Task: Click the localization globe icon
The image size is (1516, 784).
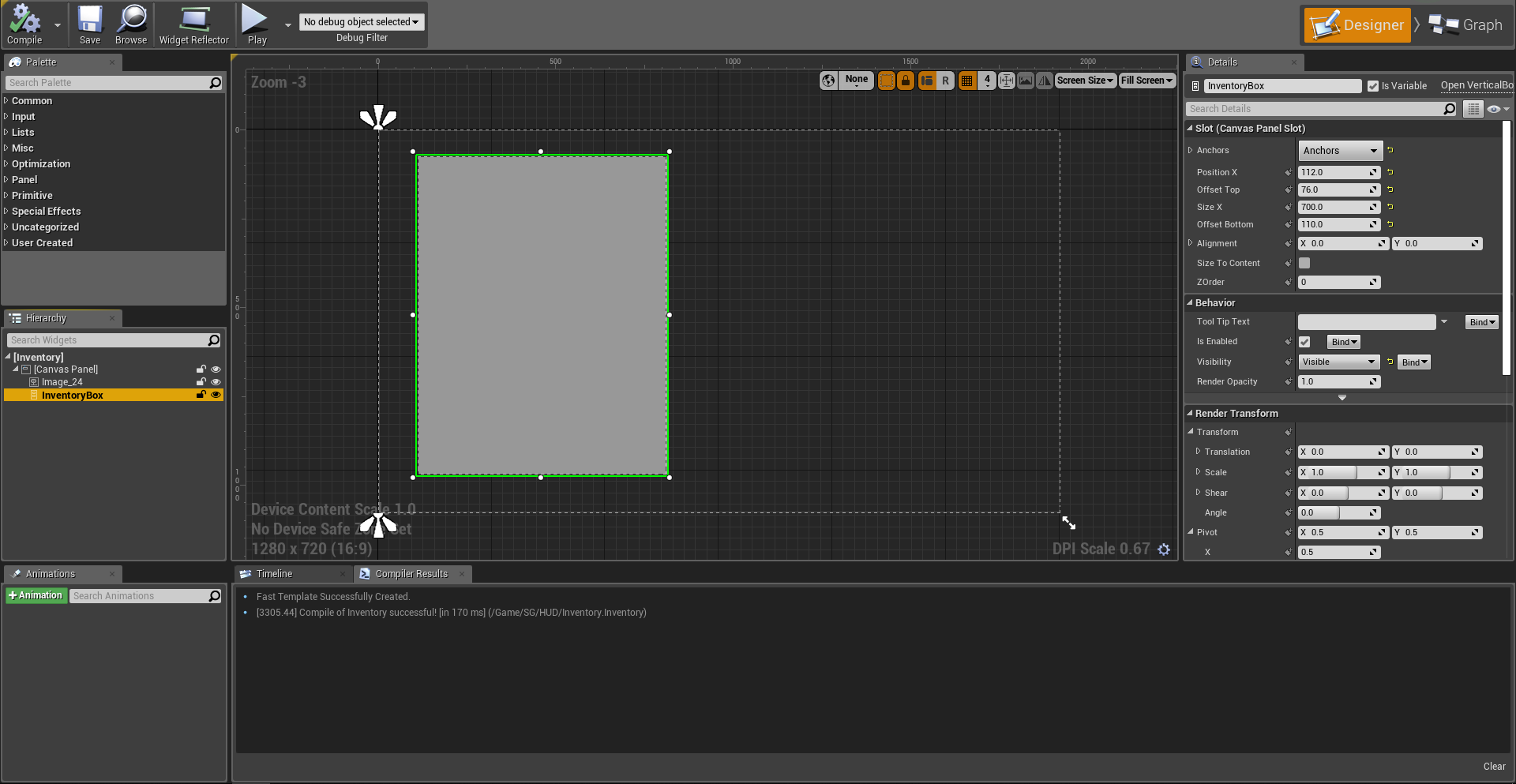Action: [828, 81]
